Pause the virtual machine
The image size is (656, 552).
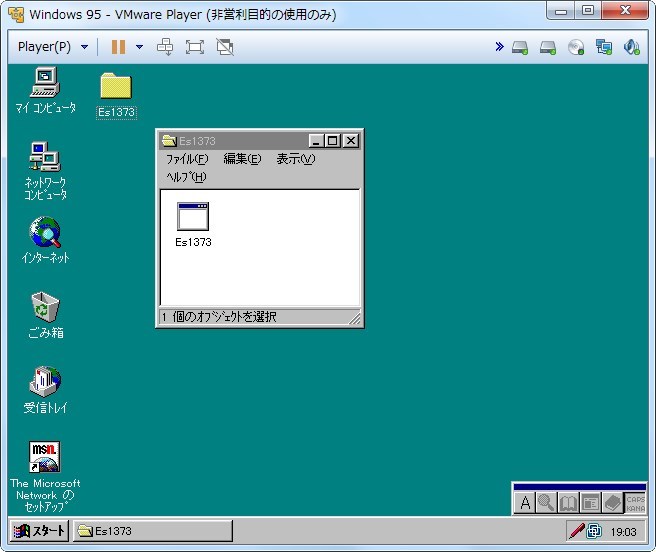[x=118, y=47]
